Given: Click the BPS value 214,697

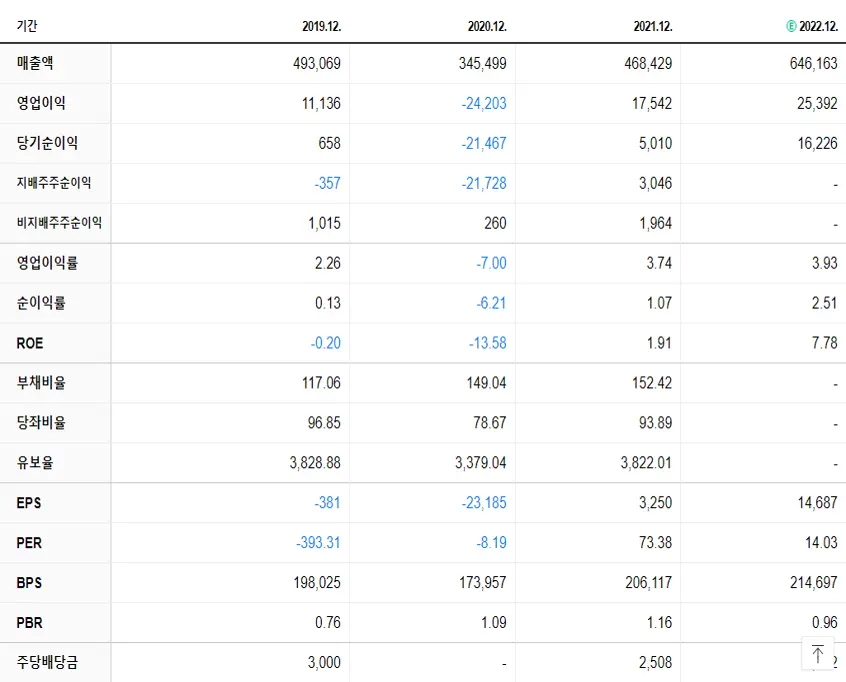Looking at the screenshot, I should (x=814, y=583).
